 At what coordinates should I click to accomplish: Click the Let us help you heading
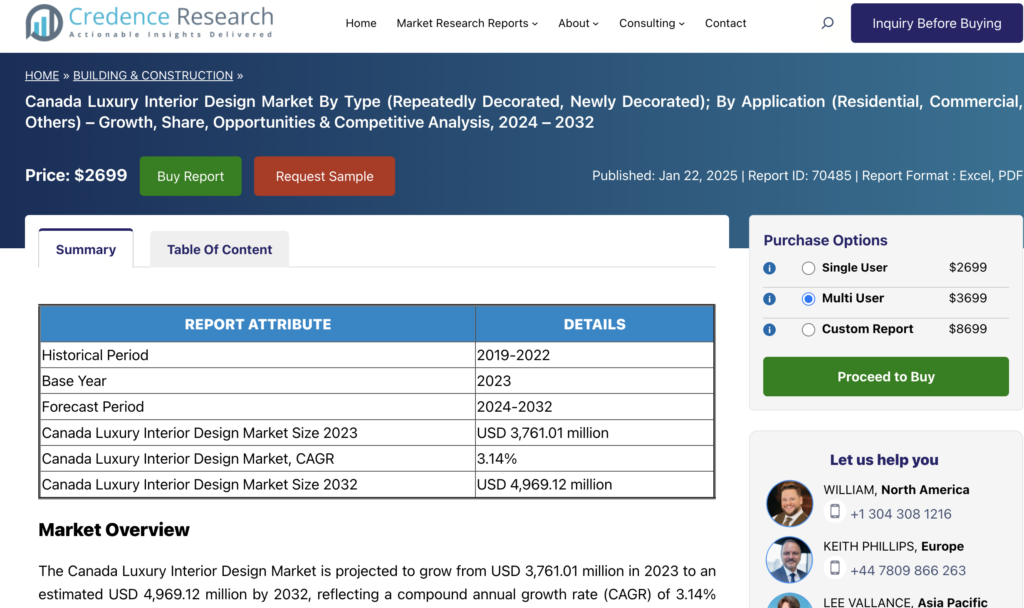point(884,460)
